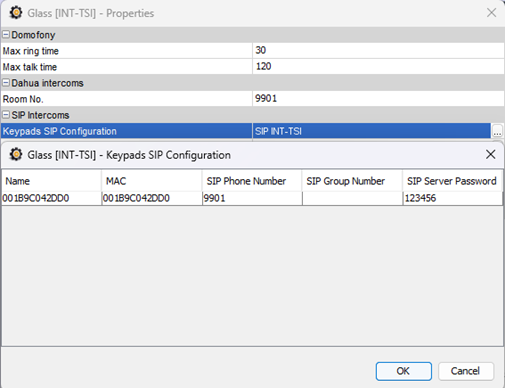Screen dimensions: 505x388
Task: Click the gear icon in Properties title bar
Action: [x=16, y=13]
